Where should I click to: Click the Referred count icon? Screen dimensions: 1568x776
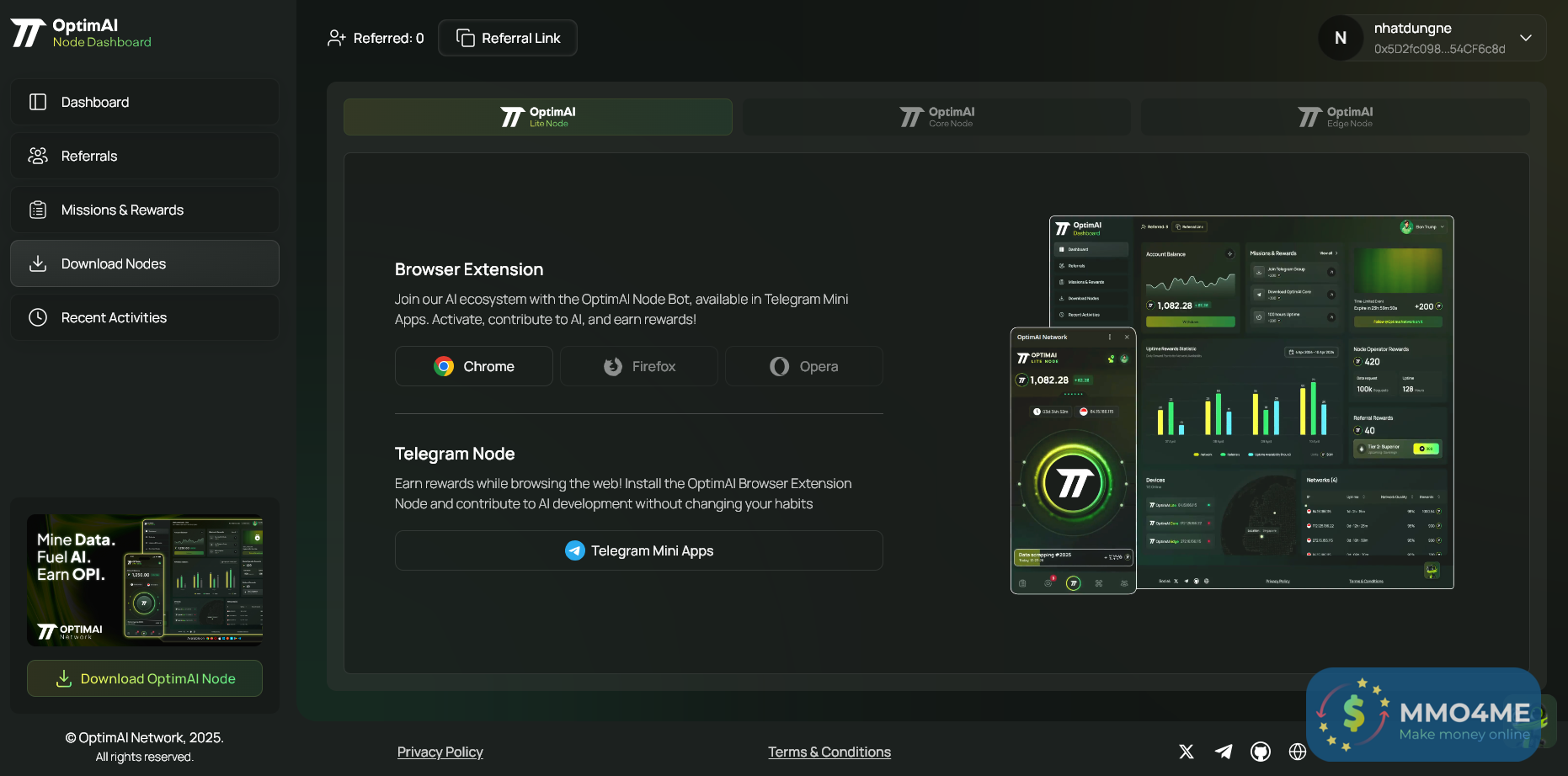pos(337,38)
